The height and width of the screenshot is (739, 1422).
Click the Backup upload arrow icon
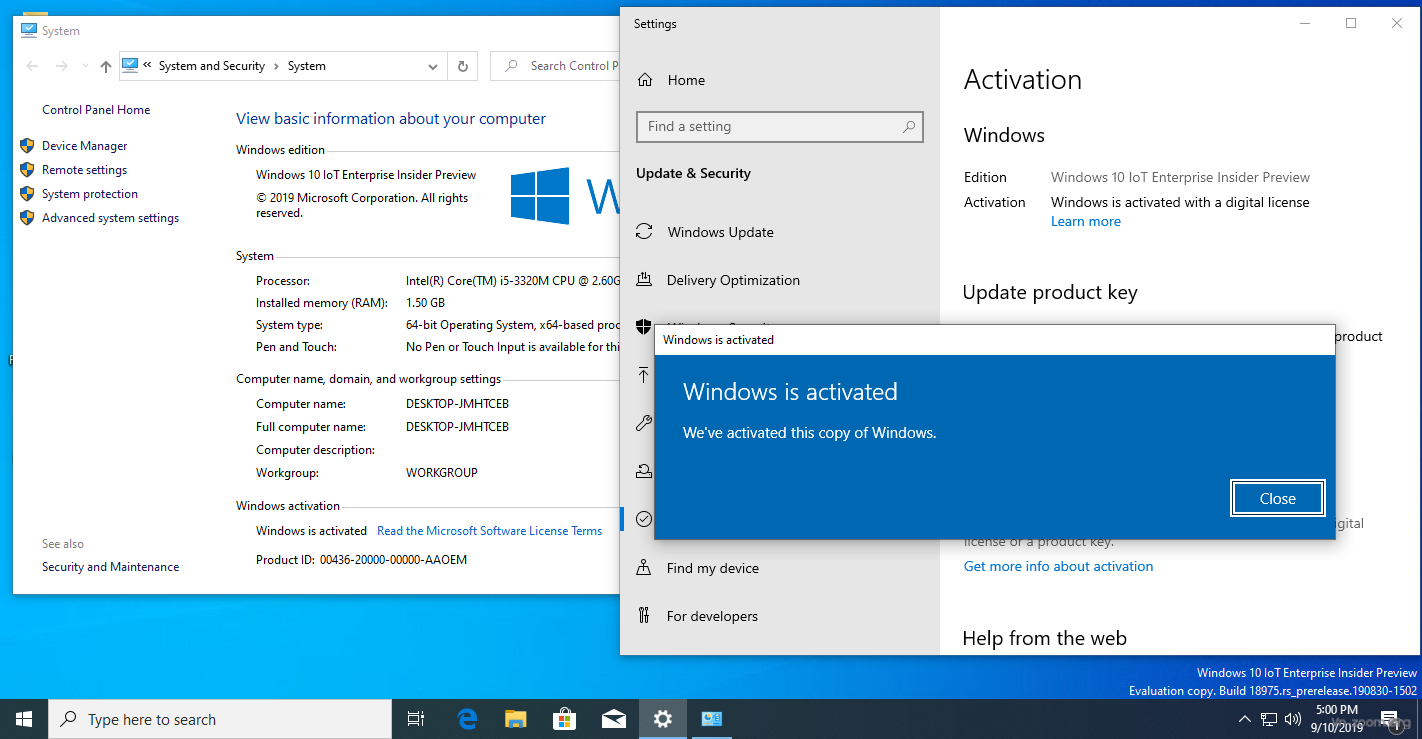pos(644,375)
